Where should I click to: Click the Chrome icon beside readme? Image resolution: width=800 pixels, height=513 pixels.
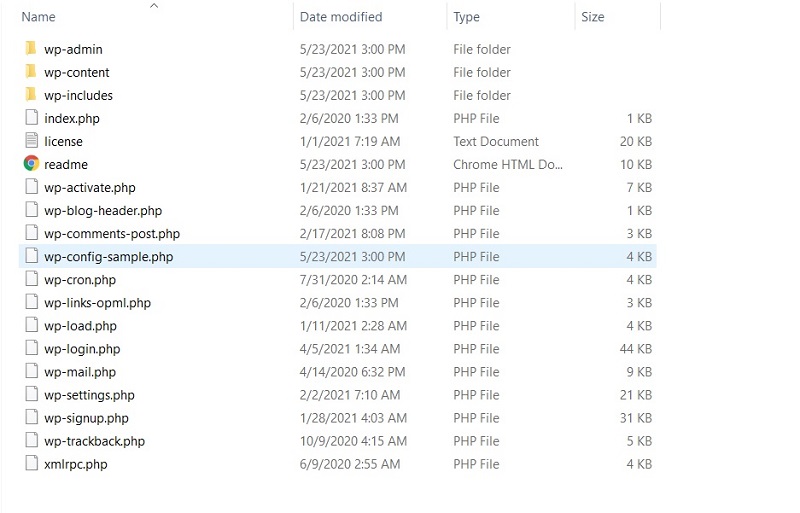[32, 163]
